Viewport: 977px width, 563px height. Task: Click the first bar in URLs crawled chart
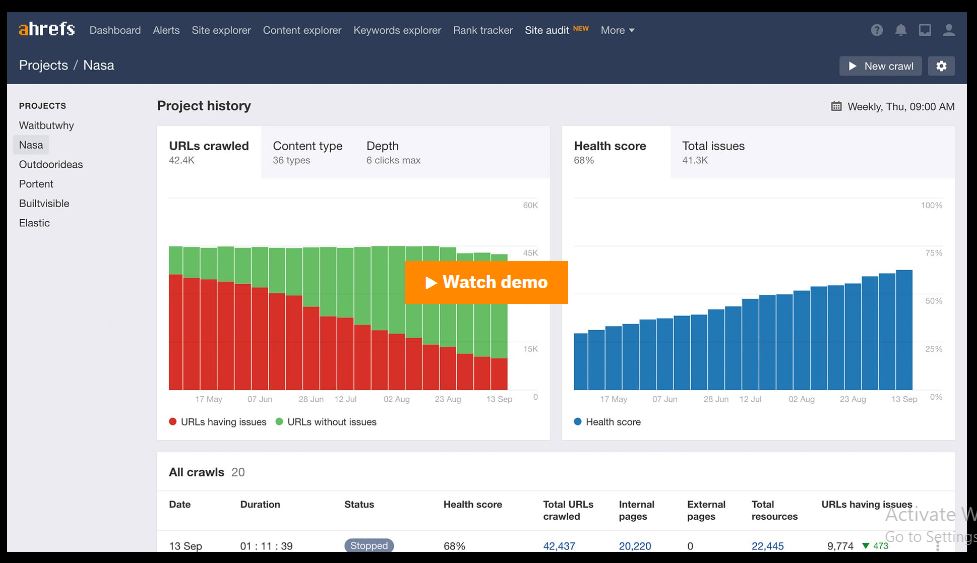[176, 318]
